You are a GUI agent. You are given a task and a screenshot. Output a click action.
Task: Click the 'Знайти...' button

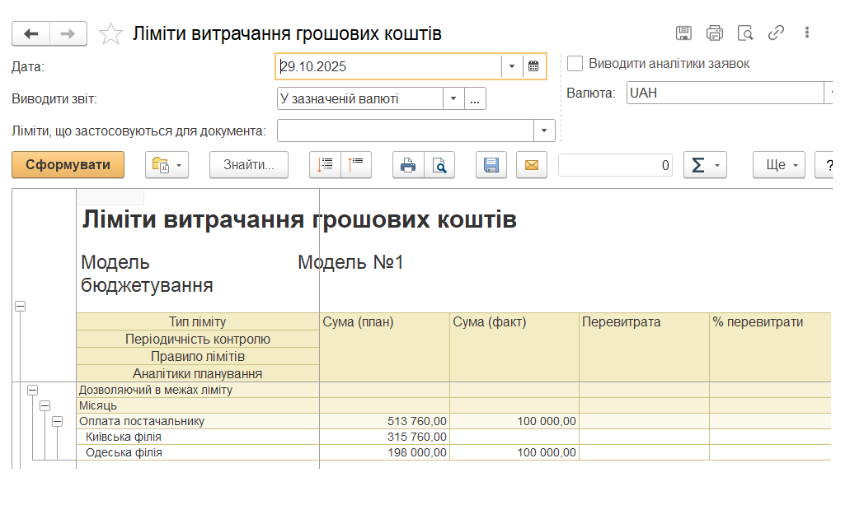tap(248, 166)
